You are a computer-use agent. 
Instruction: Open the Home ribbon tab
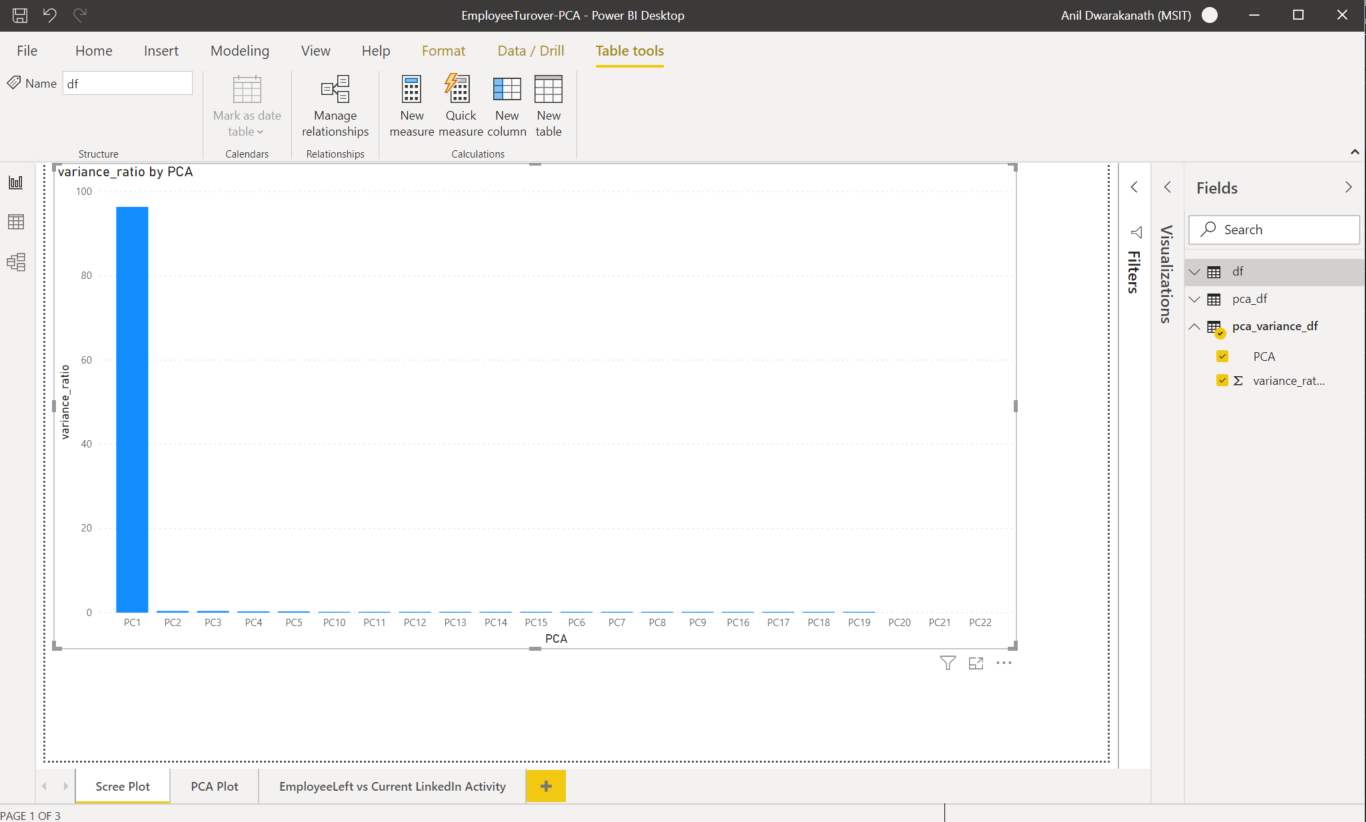click(x=94, y=51)
